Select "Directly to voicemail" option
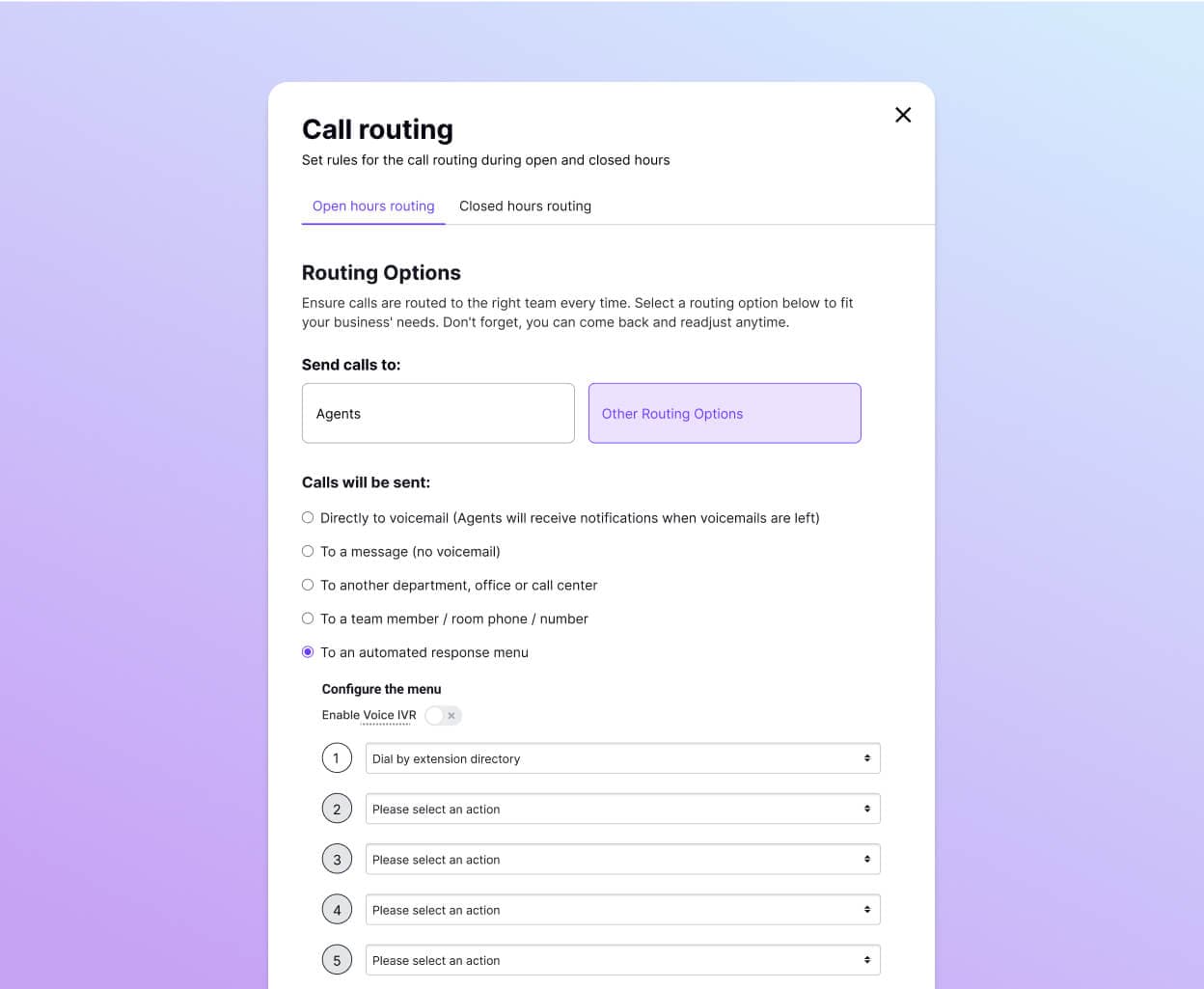 tap(307, 517)
